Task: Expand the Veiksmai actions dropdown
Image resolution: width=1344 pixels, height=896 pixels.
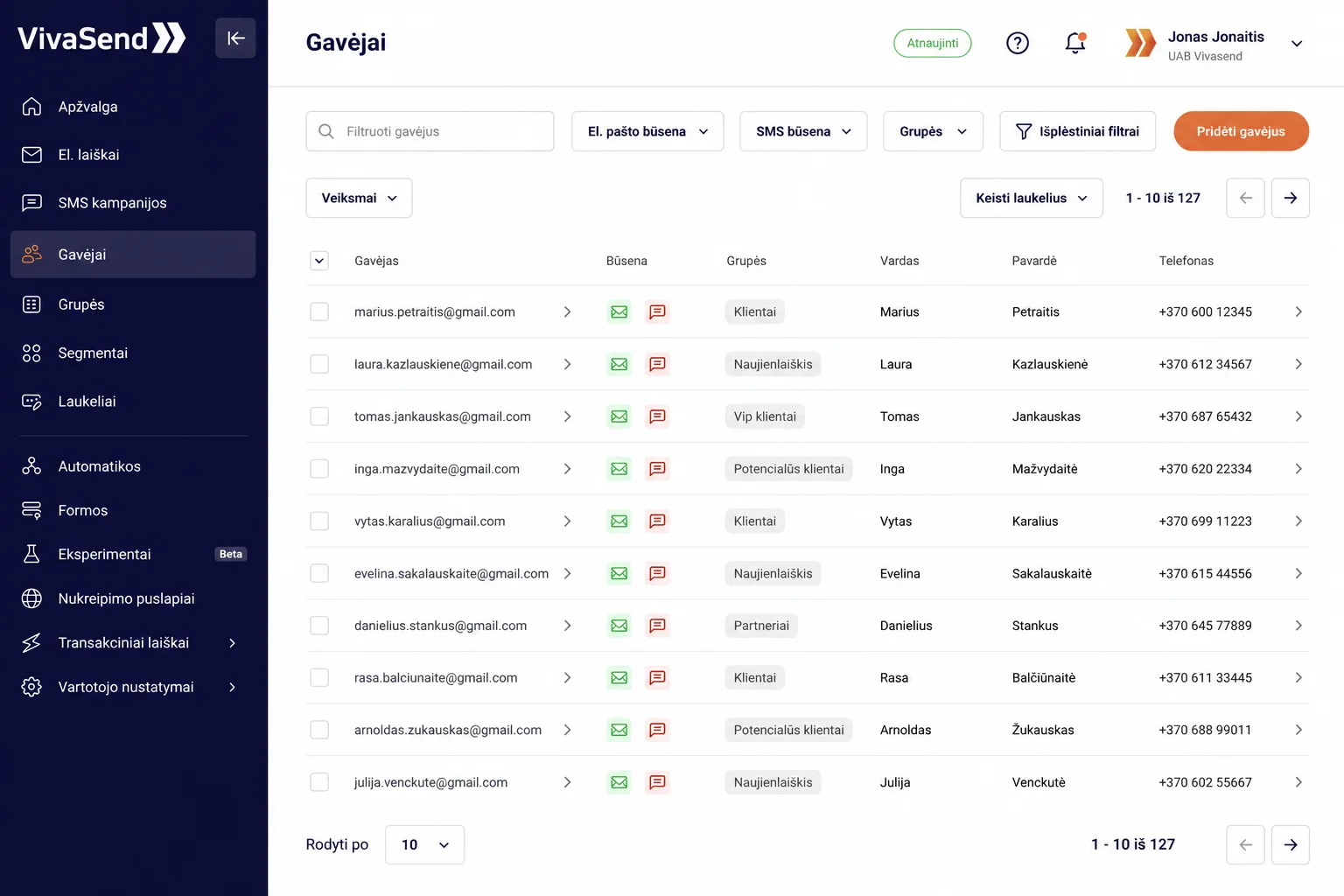Action: tap(359, 199)
